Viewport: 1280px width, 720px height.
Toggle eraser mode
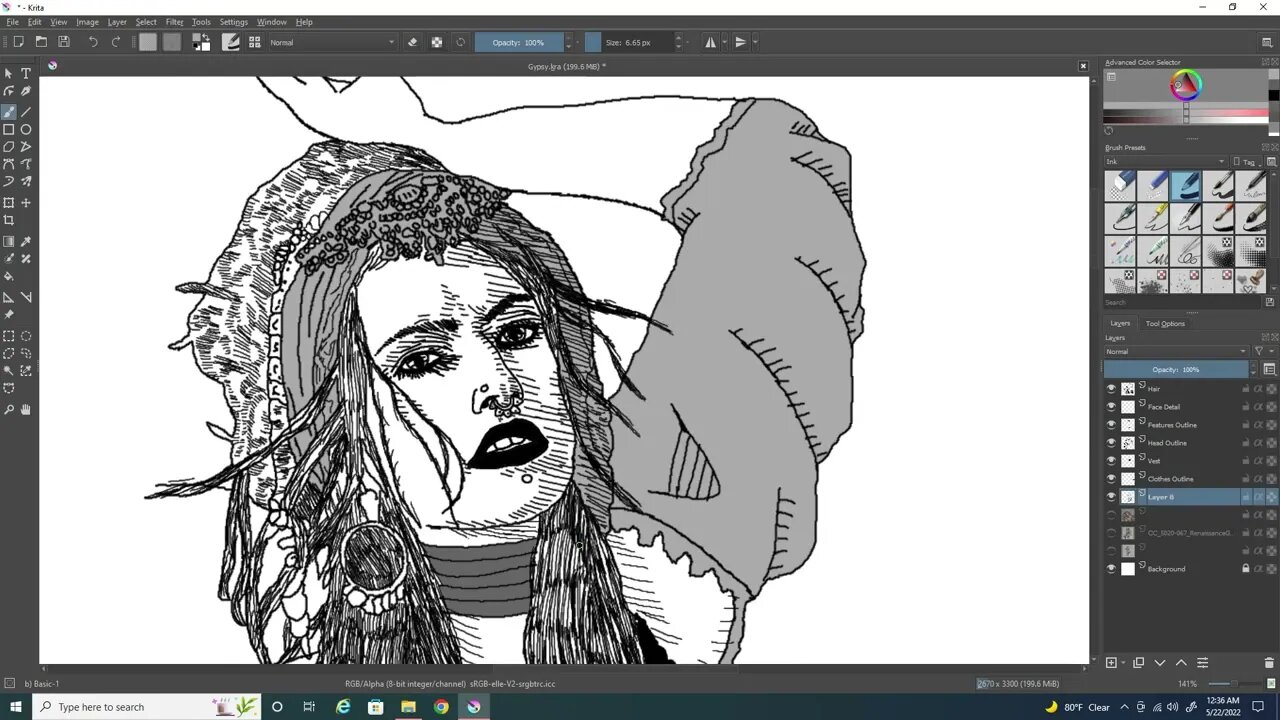click(x=413, y=42)
